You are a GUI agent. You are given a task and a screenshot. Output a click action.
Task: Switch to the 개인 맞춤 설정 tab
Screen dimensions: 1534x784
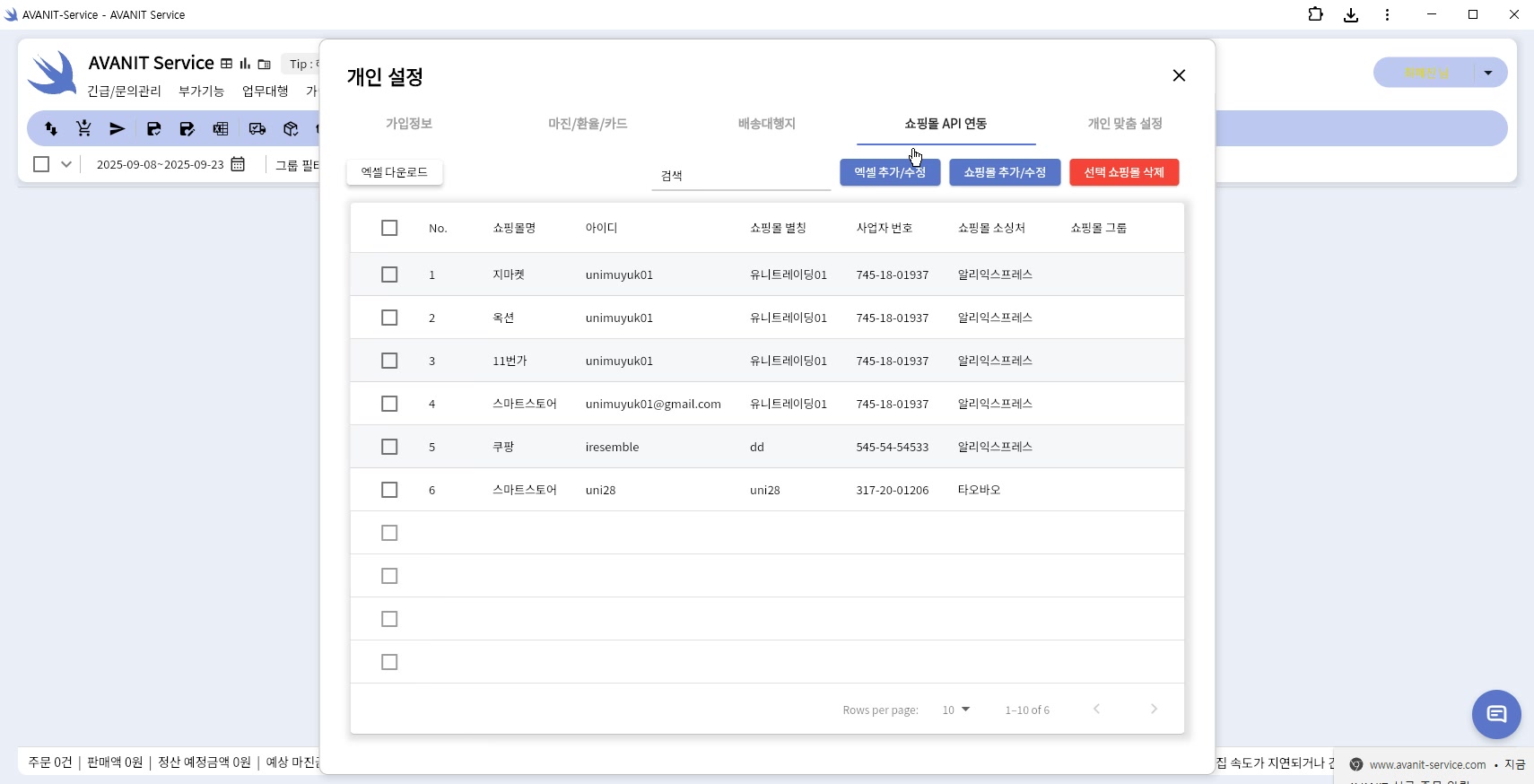tap(1125, 124)
